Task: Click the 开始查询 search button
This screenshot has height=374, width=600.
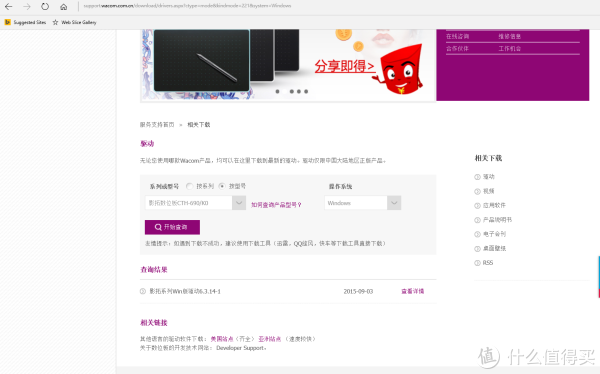Action: [172, 227]
